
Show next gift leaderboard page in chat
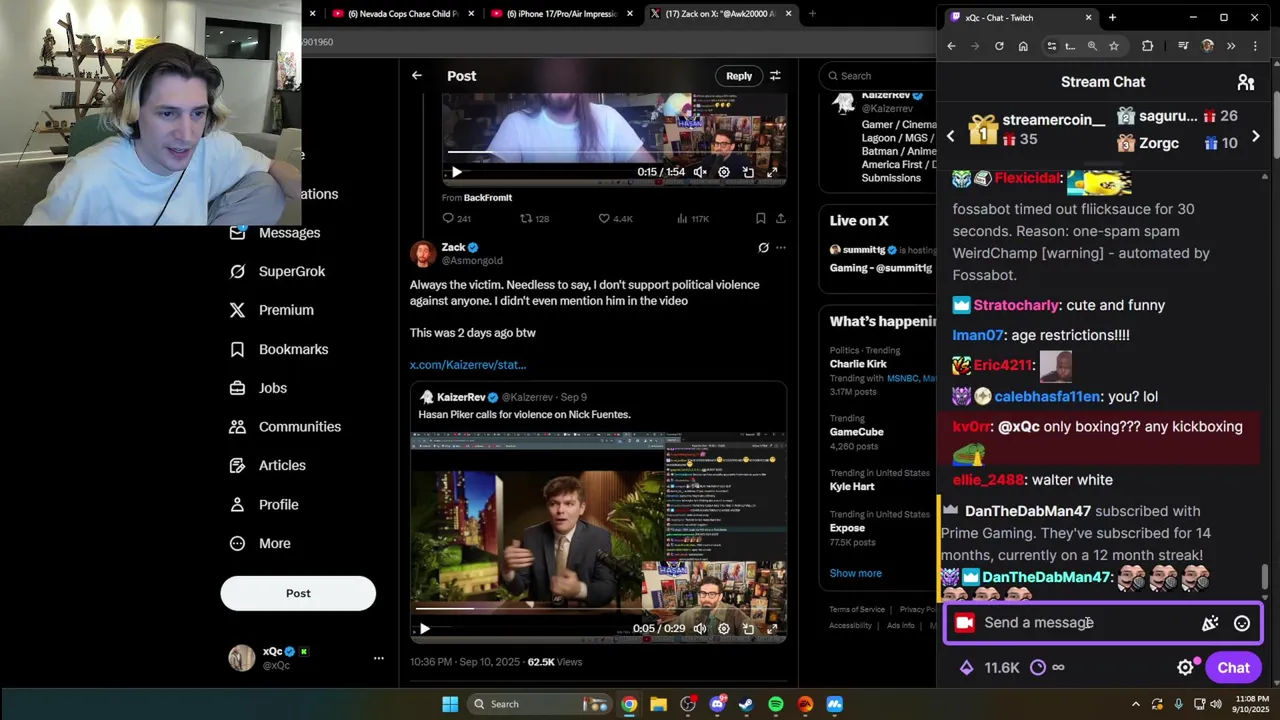pos(1256,136)
